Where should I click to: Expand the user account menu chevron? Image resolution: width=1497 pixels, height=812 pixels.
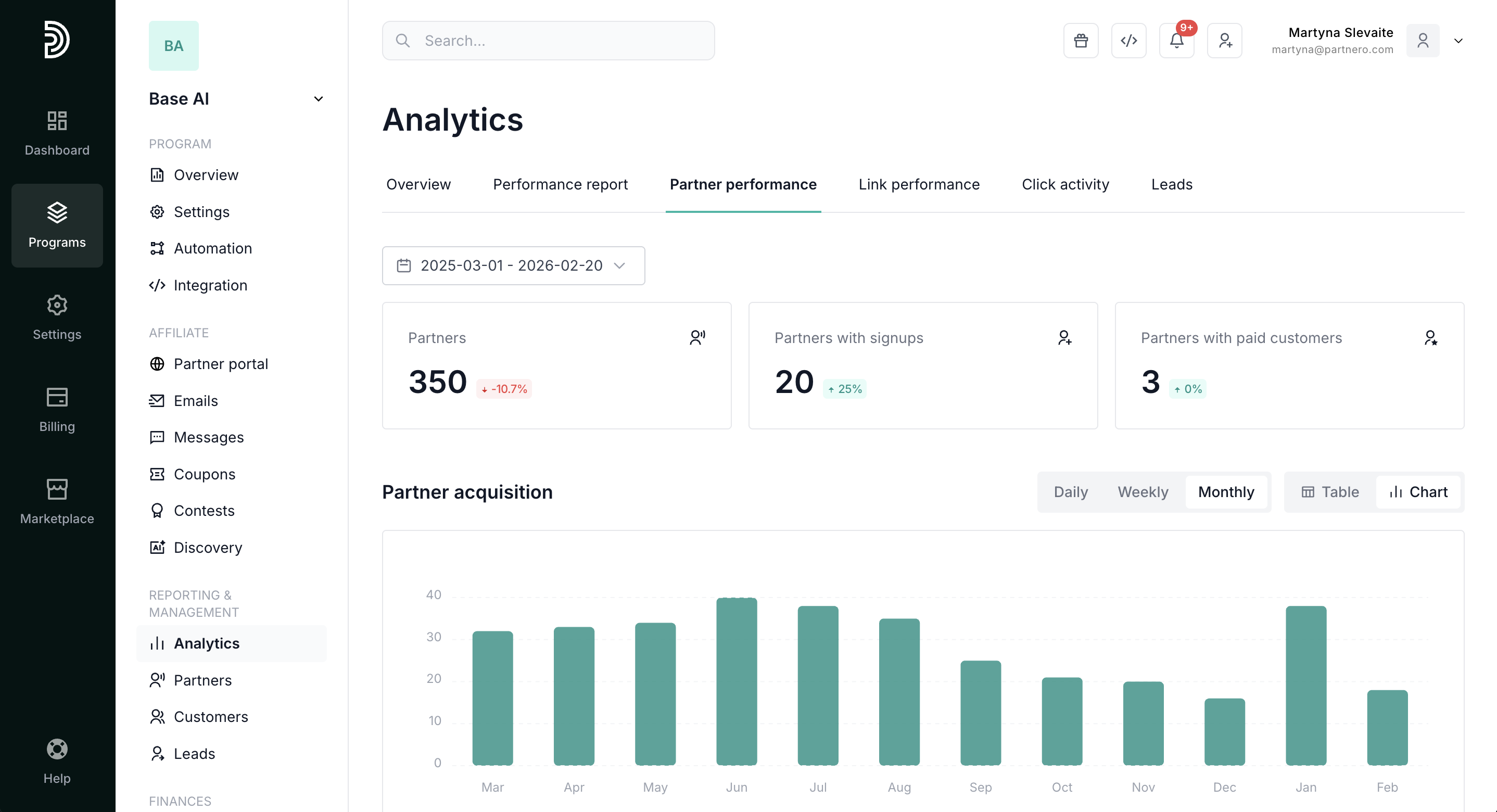coord(1458,41)
